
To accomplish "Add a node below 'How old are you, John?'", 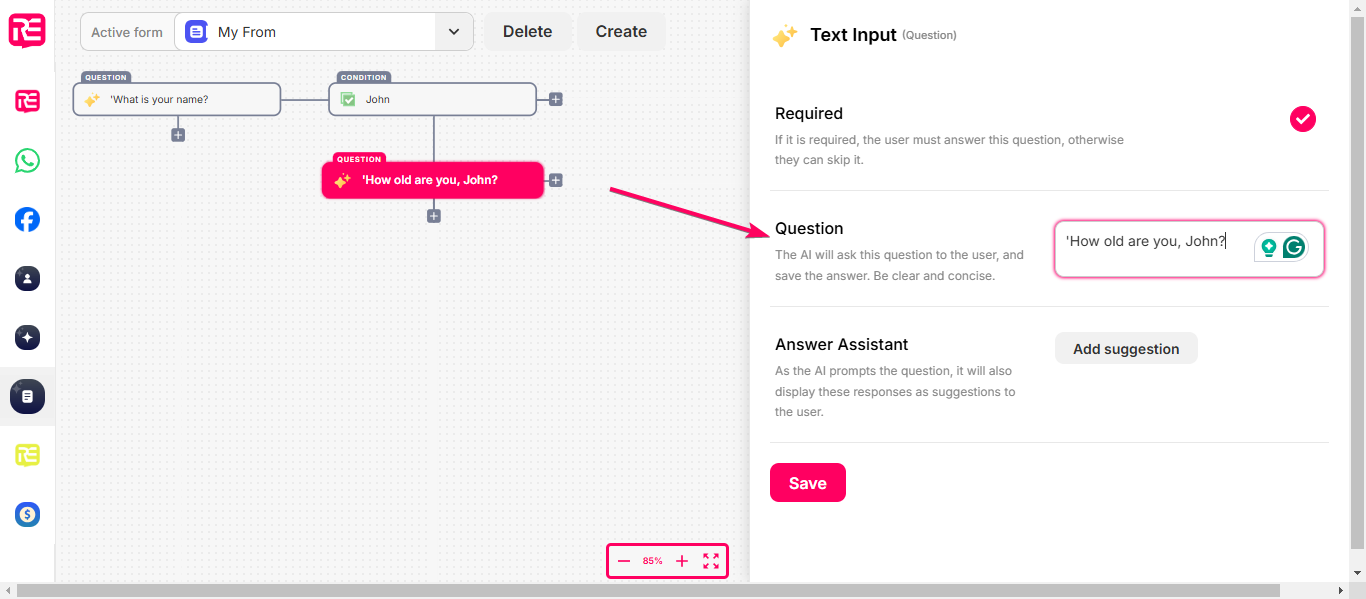I will click(434, 215).
